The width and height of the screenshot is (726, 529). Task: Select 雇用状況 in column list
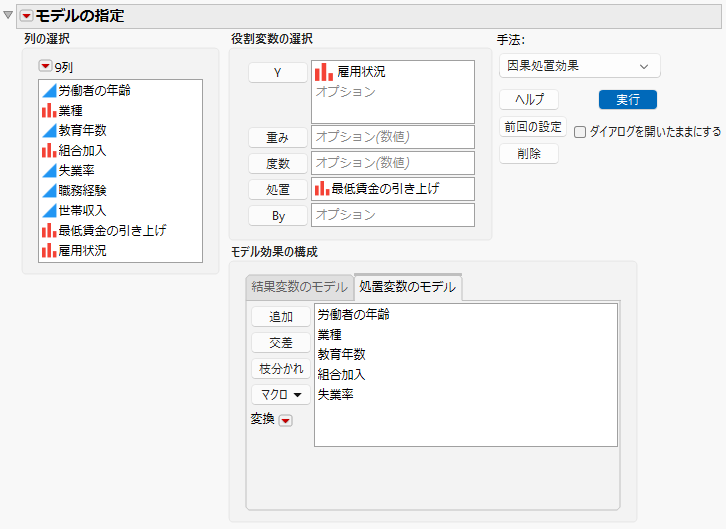coord(82,250)
